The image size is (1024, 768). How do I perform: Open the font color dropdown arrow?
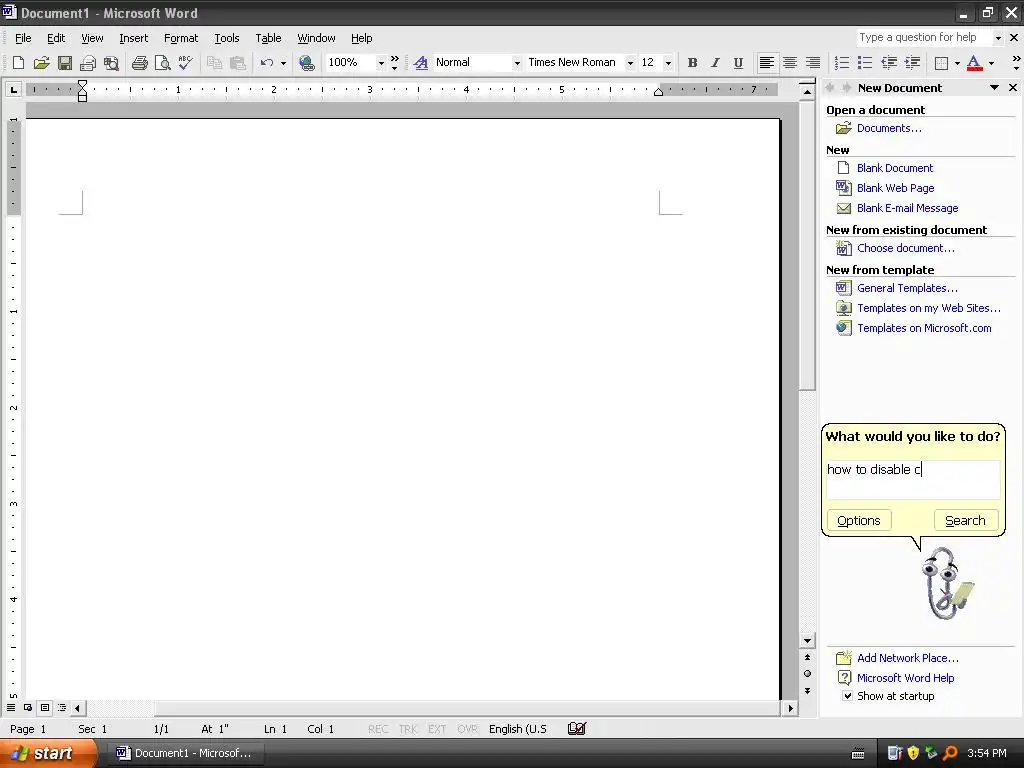coord(991,63)
